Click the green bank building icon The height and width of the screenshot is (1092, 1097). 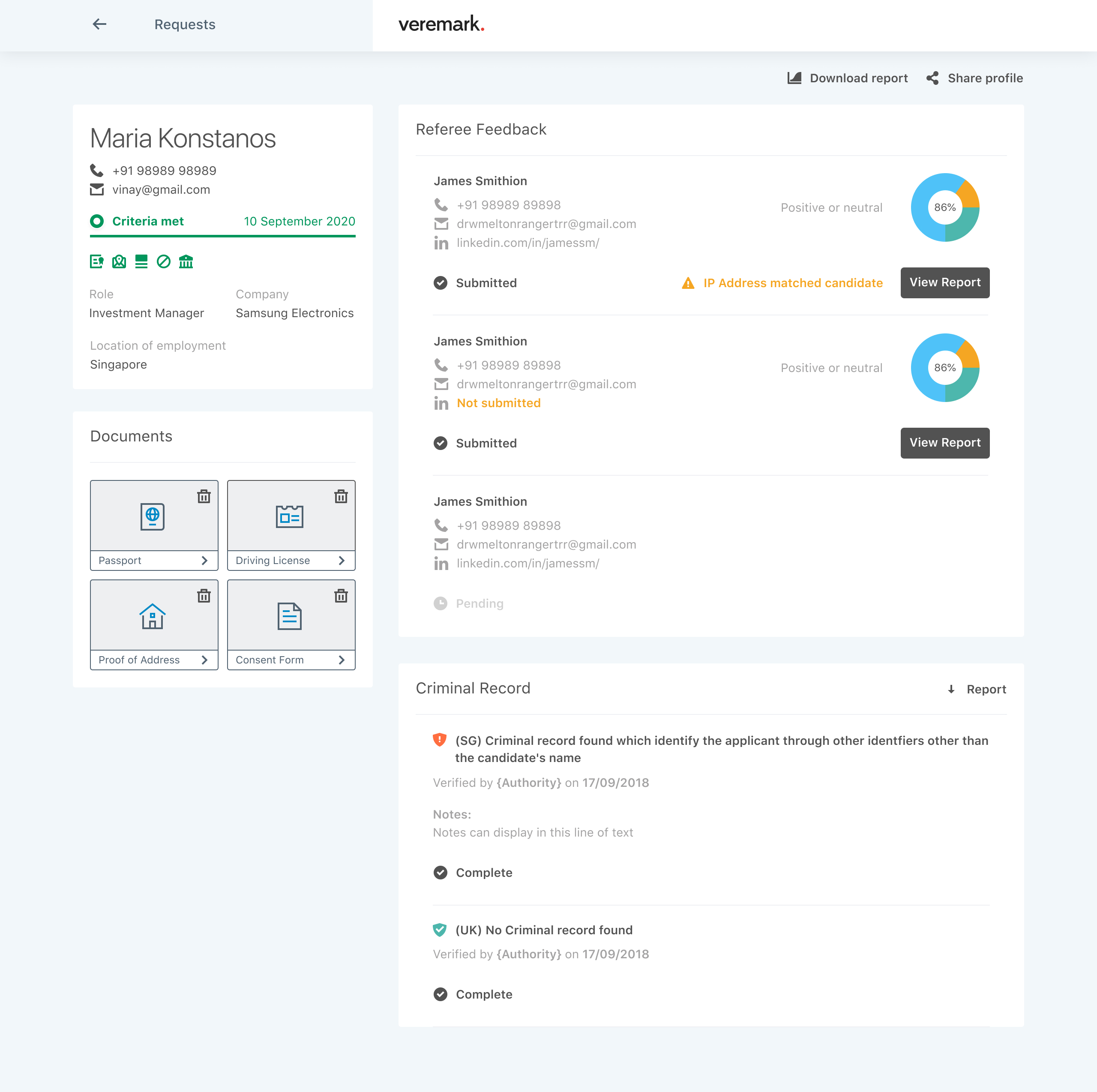click(x=186, y=261)
